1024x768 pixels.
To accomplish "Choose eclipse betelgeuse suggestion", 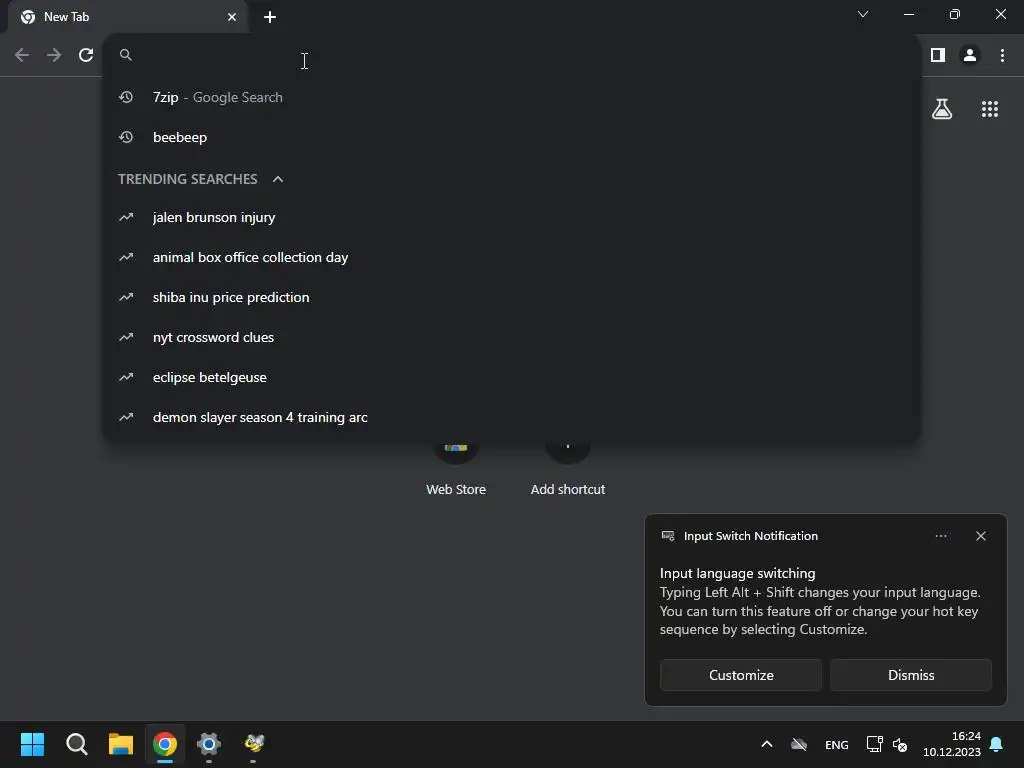I will tap(513, 377).
